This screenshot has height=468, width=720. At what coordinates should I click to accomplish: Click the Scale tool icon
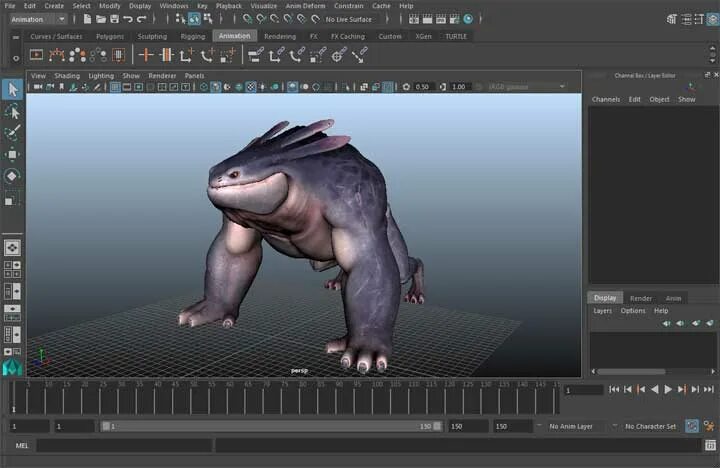(x=13, y=199)
